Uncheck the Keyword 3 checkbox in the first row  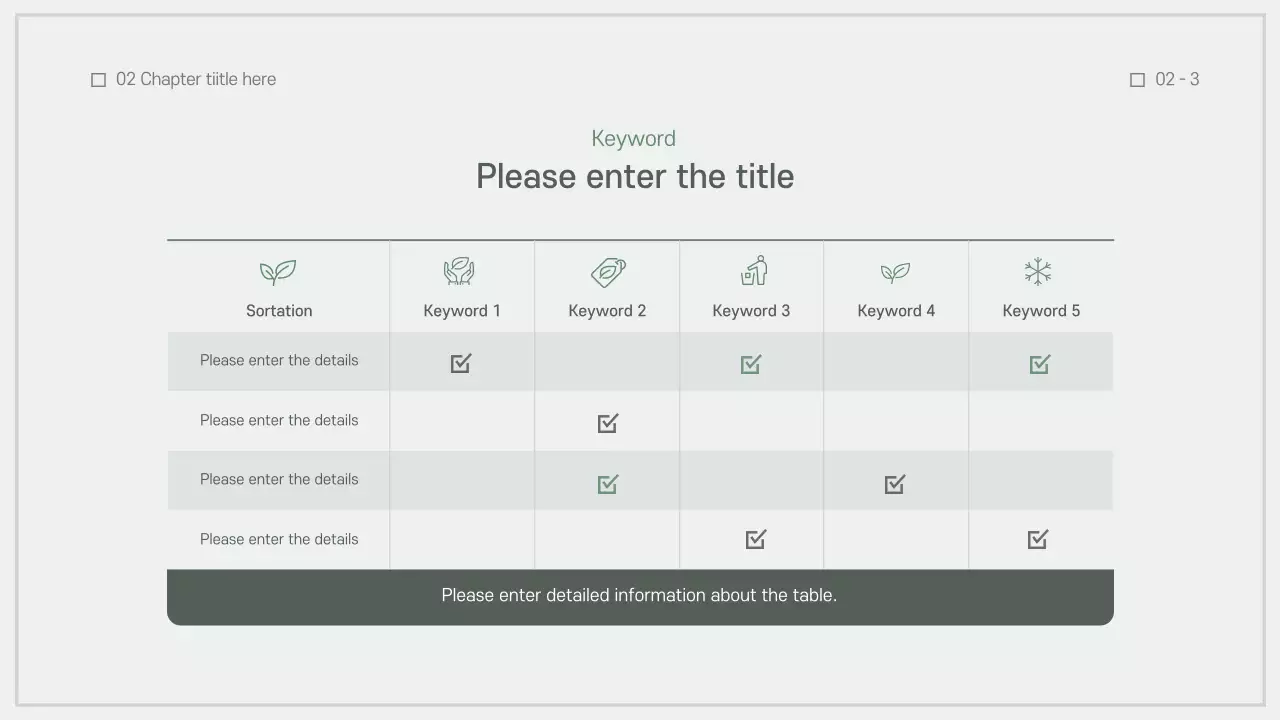751,364
